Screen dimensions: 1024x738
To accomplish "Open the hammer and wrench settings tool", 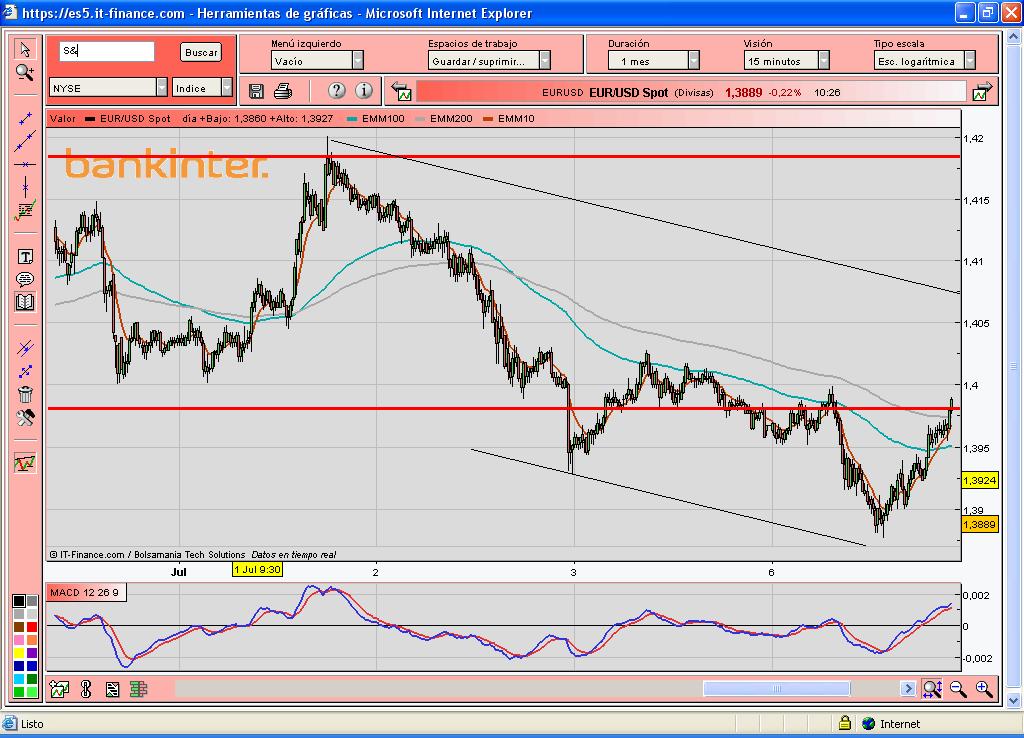I will [x=25, y=417].
